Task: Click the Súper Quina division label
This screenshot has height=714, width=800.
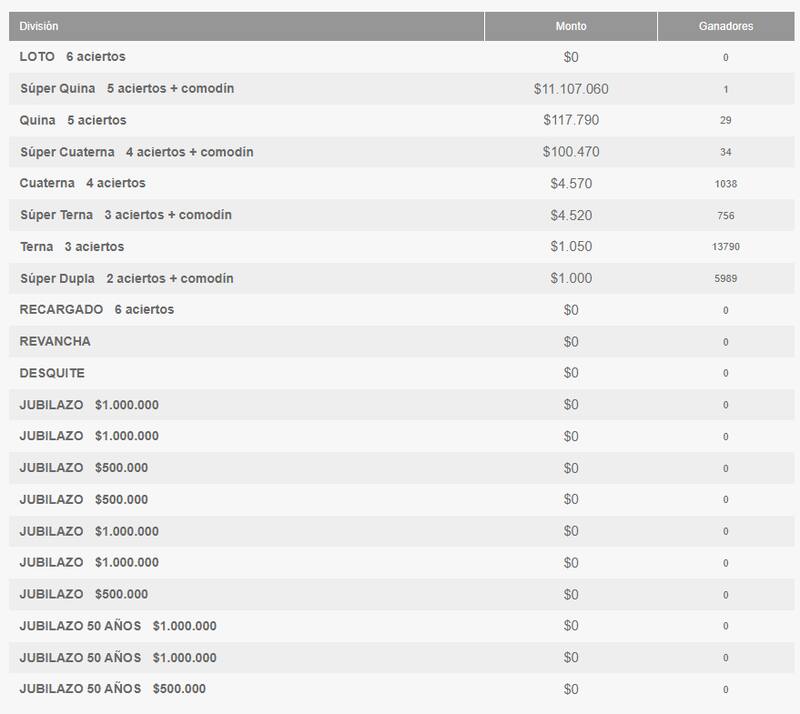Action: click(x=127, y=89)
